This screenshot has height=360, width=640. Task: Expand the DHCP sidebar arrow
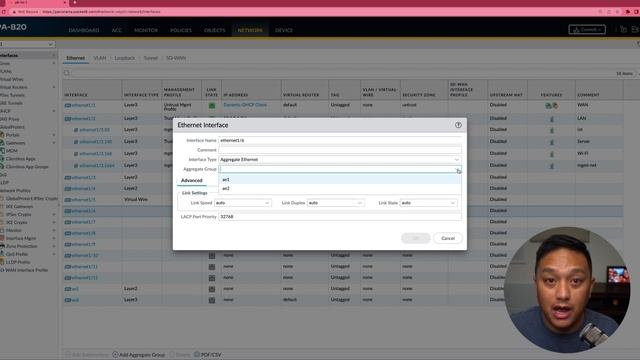[x=53, y=111]
